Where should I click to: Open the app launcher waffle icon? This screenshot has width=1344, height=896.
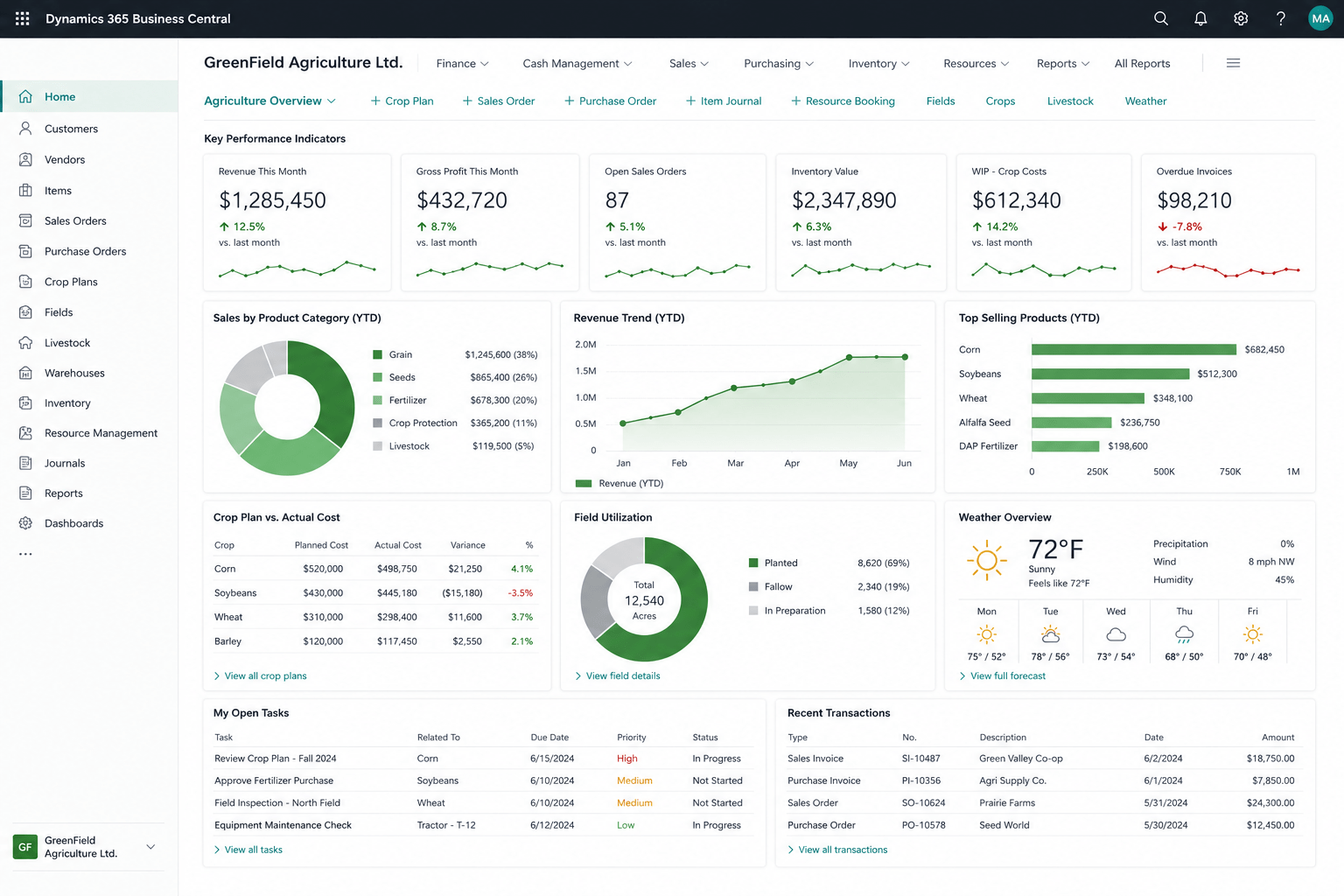pos(23,18)
